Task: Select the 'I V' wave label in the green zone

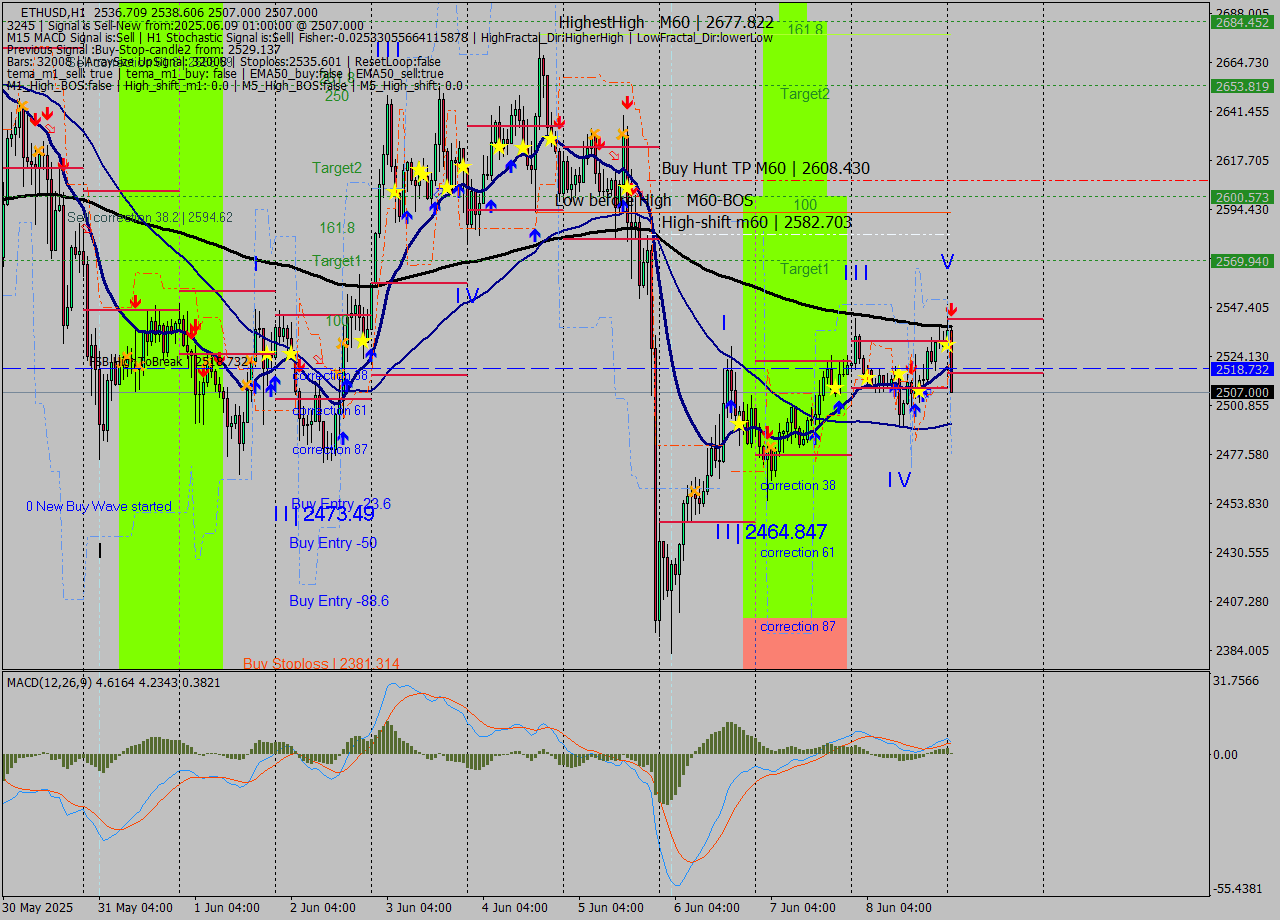Action: [898, 480]
